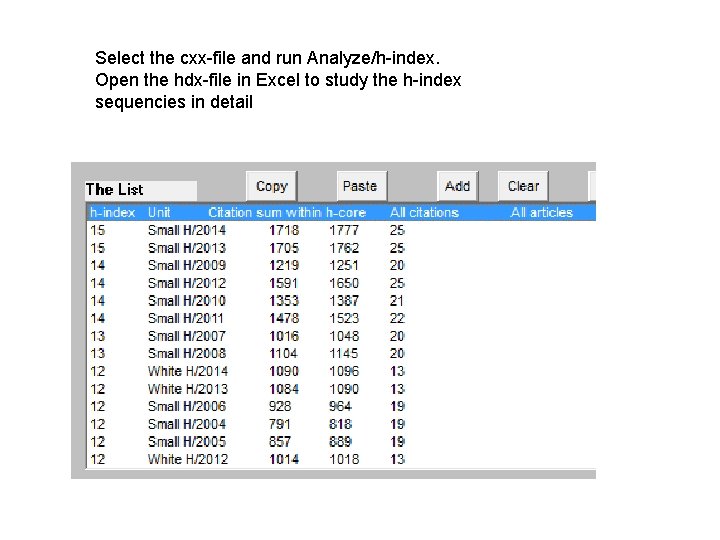720x540 pixels.
Task: Click the value 818 in the list
Action: point(340,424)
